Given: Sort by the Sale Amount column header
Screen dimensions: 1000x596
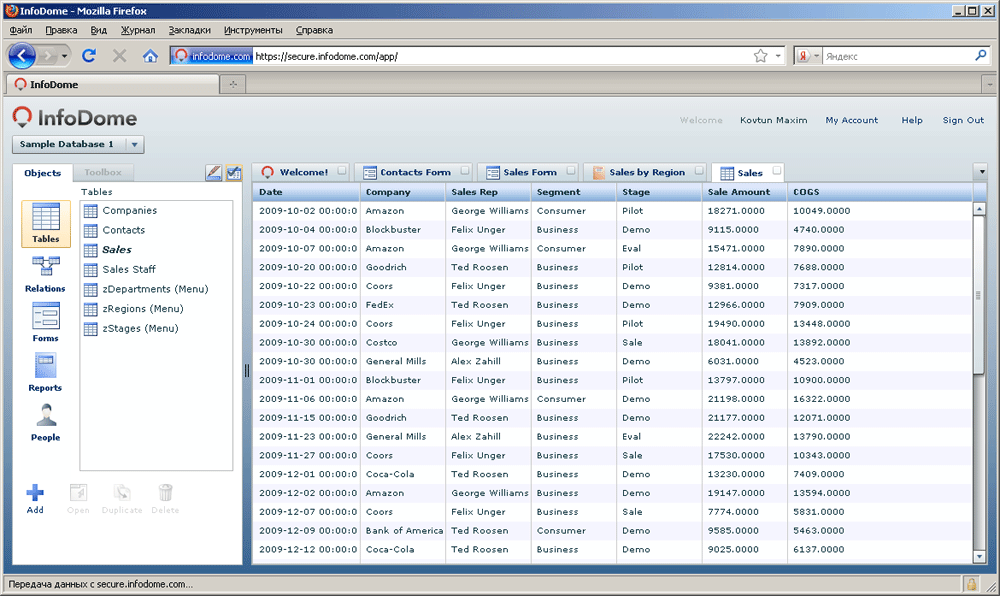Looking at the screenshot, I should click(x=744, y=192).
